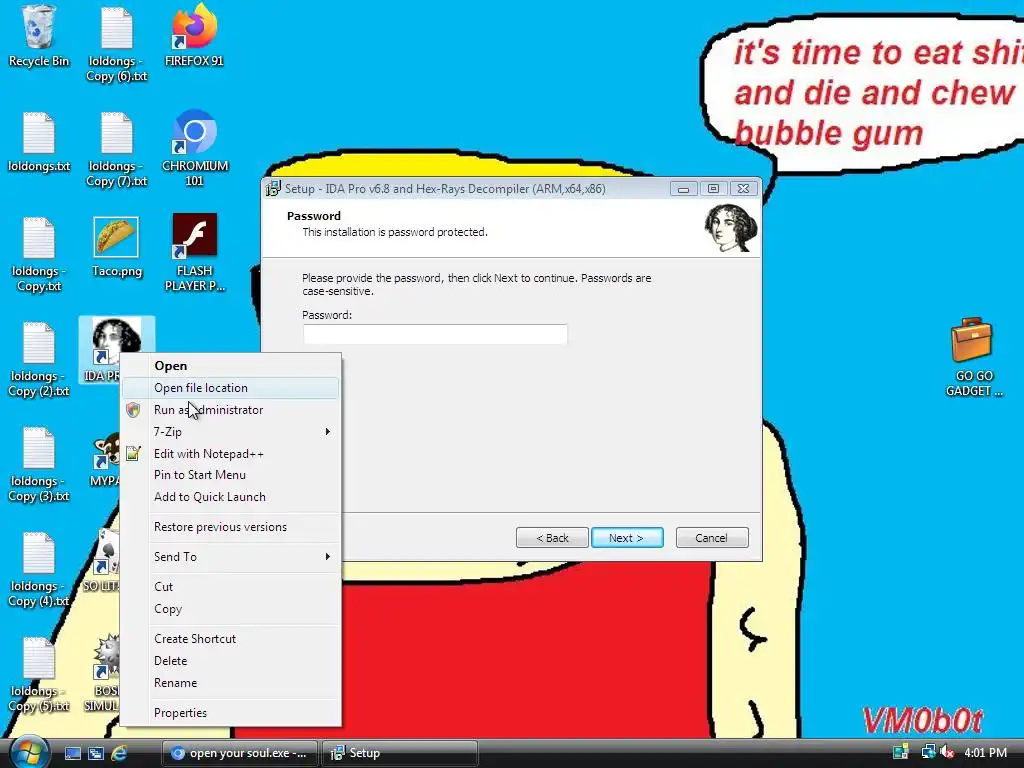Choose Open in the context menu
Image resolution: width=1024 pixels, height=768 pixels.
coord(231,366)
